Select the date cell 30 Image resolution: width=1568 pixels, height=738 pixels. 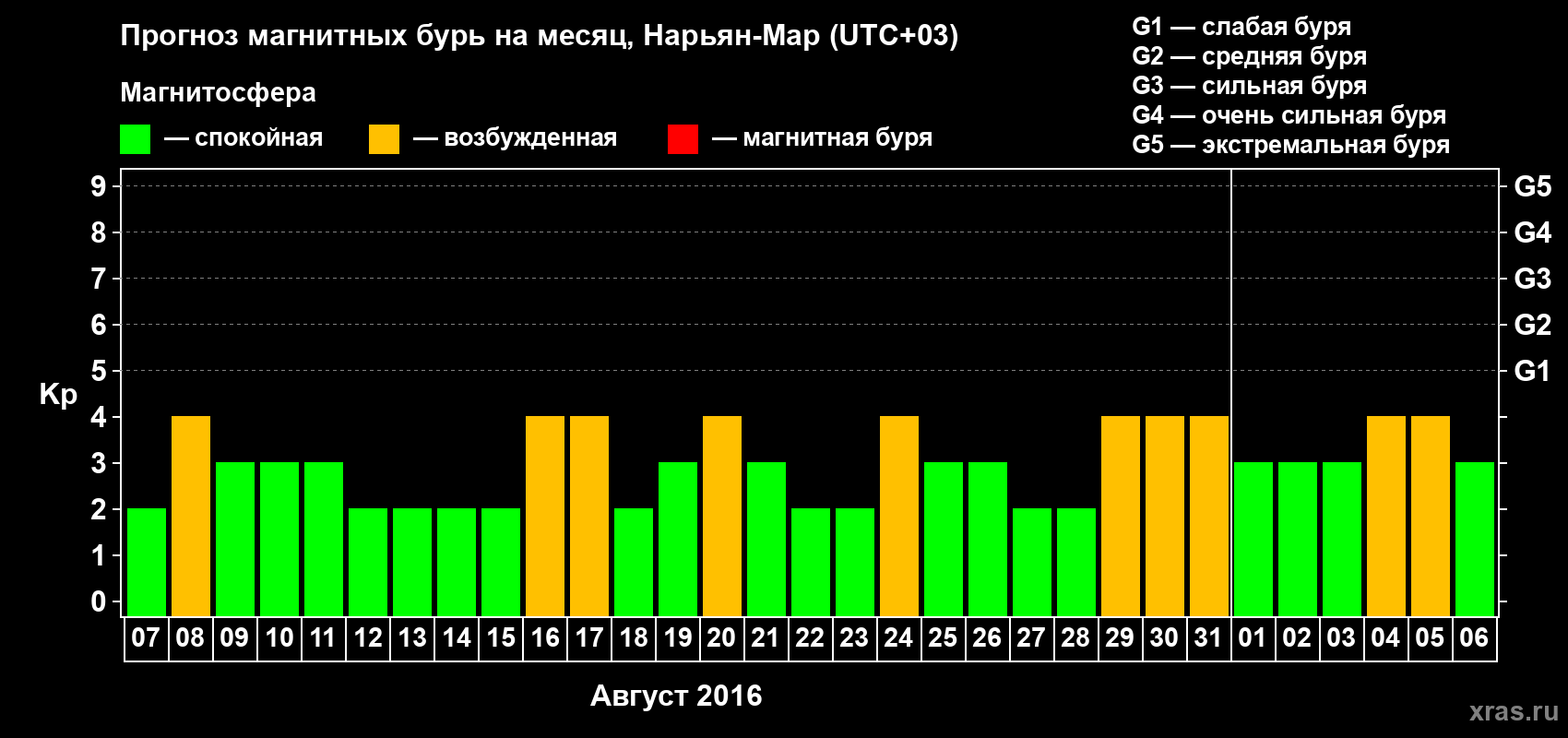[1164, 638]
